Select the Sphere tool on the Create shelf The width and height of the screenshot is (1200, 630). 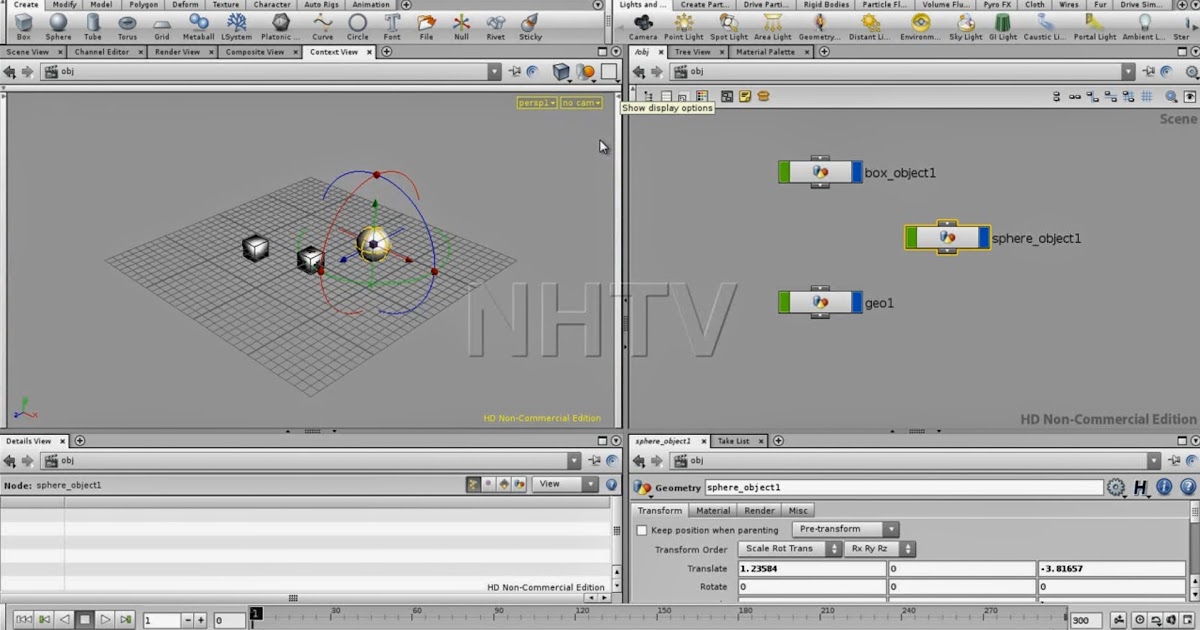tap(58, 22)
